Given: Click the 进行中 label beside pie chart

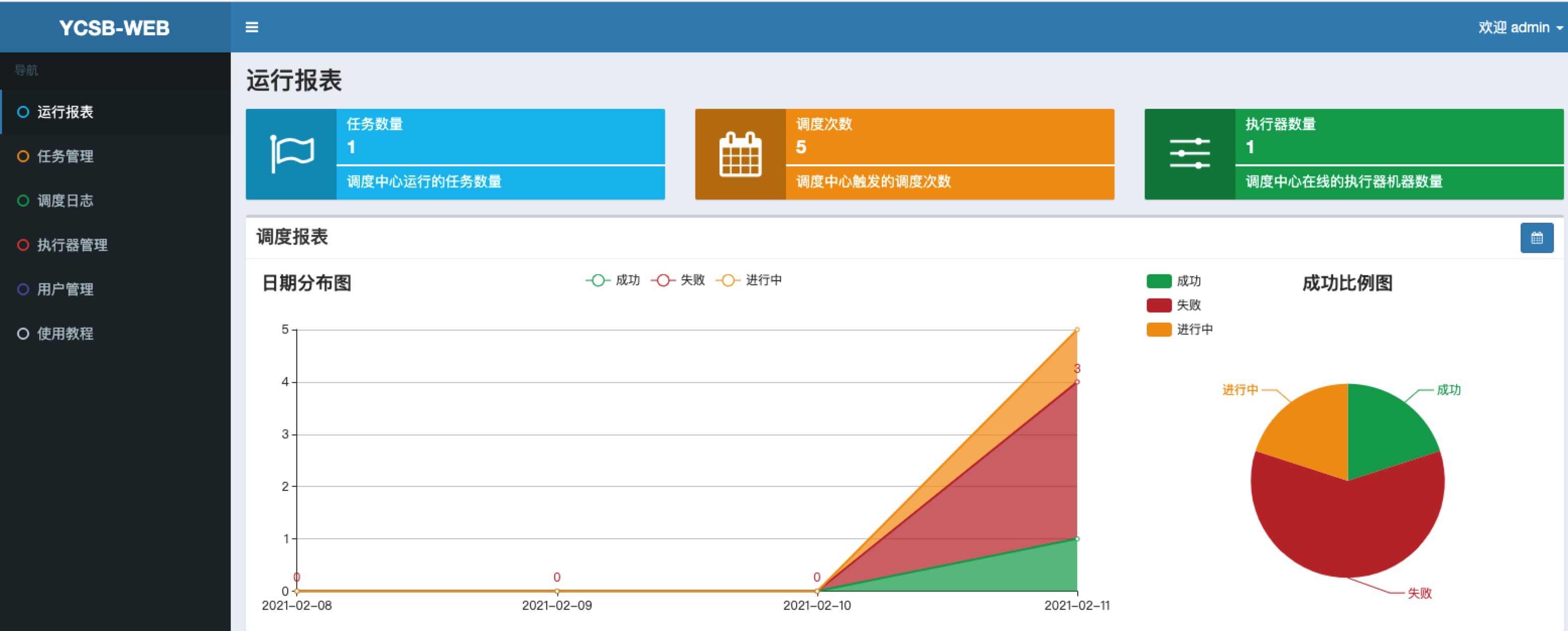Looking at the screenshot, I should (x=1240, y=390).
